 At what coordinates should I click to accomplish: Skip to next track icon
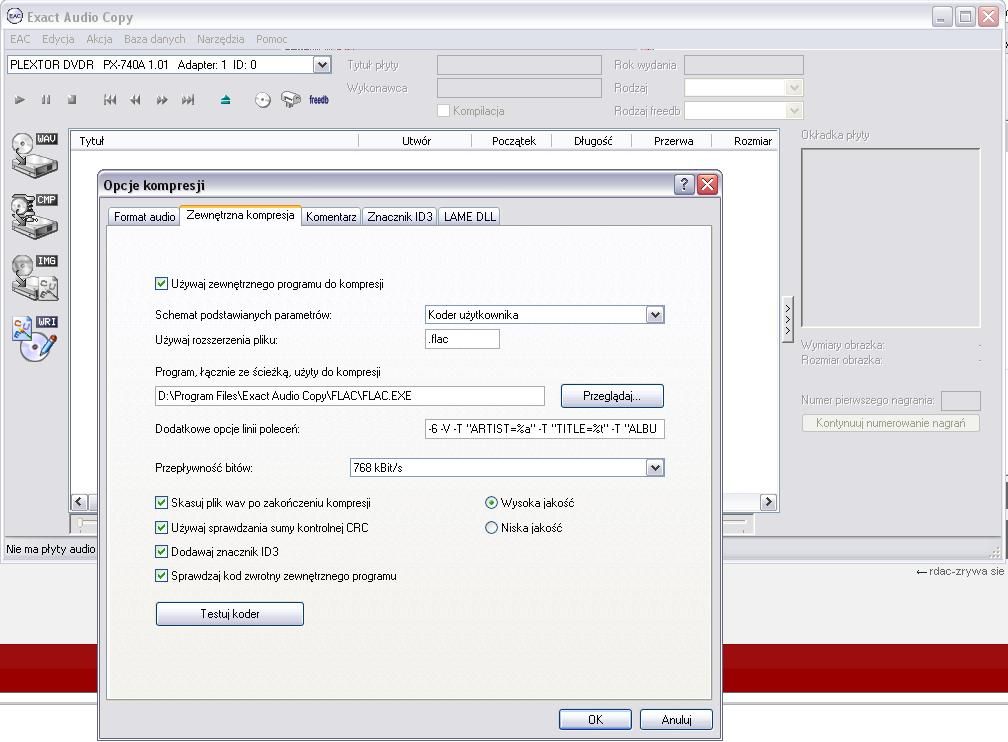pos(188,100)
